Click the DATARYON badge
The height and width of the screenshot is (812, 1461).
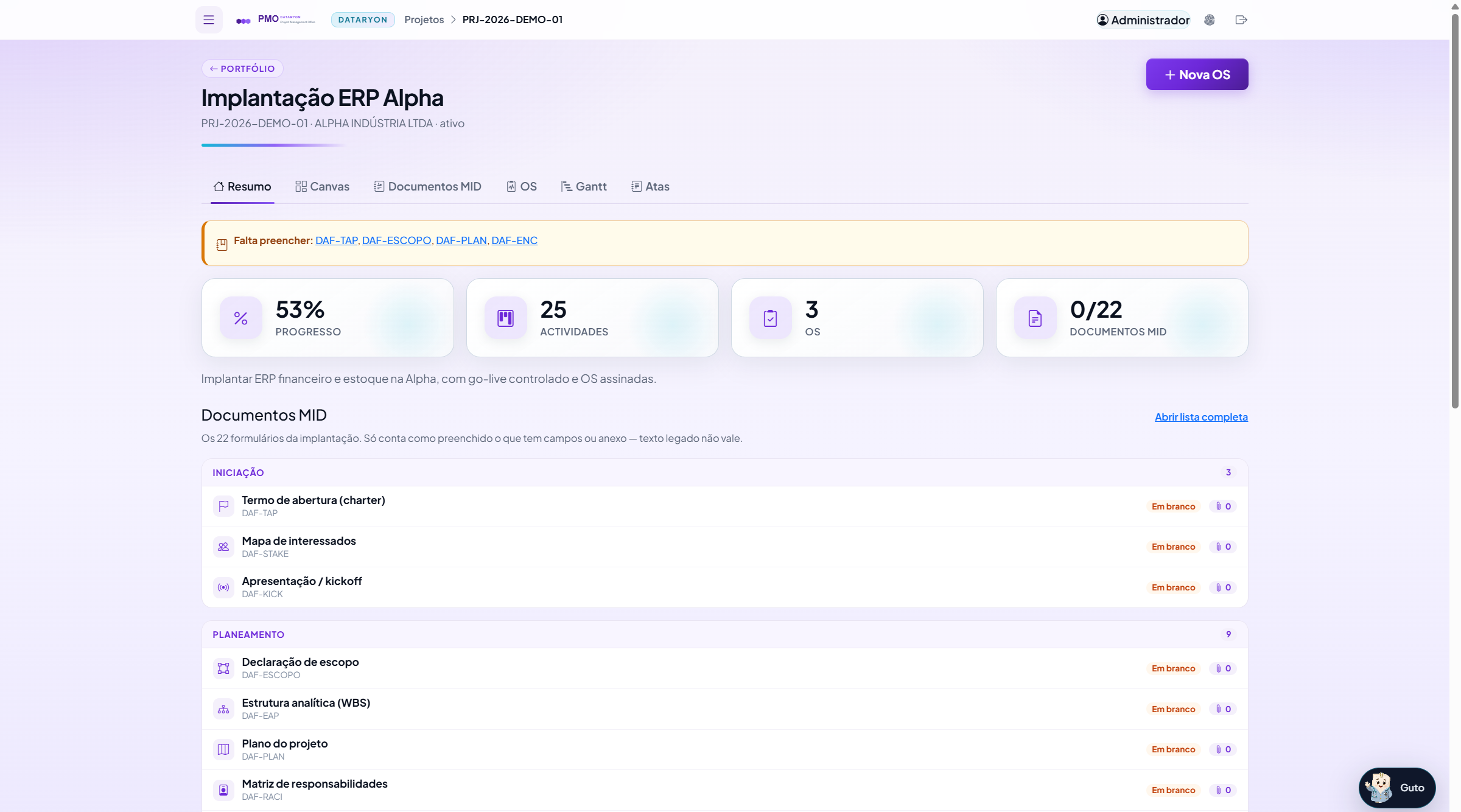click(363, 19)
